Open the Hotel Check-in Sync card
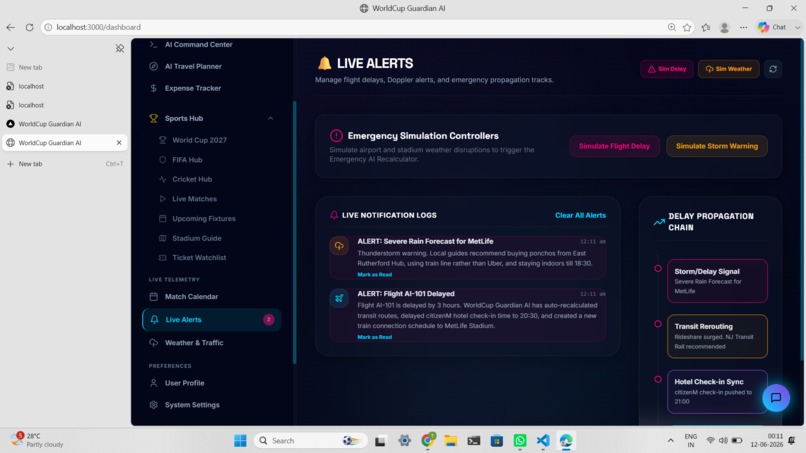The width and height of the screenshot is (806, 453). pos(717,392)
